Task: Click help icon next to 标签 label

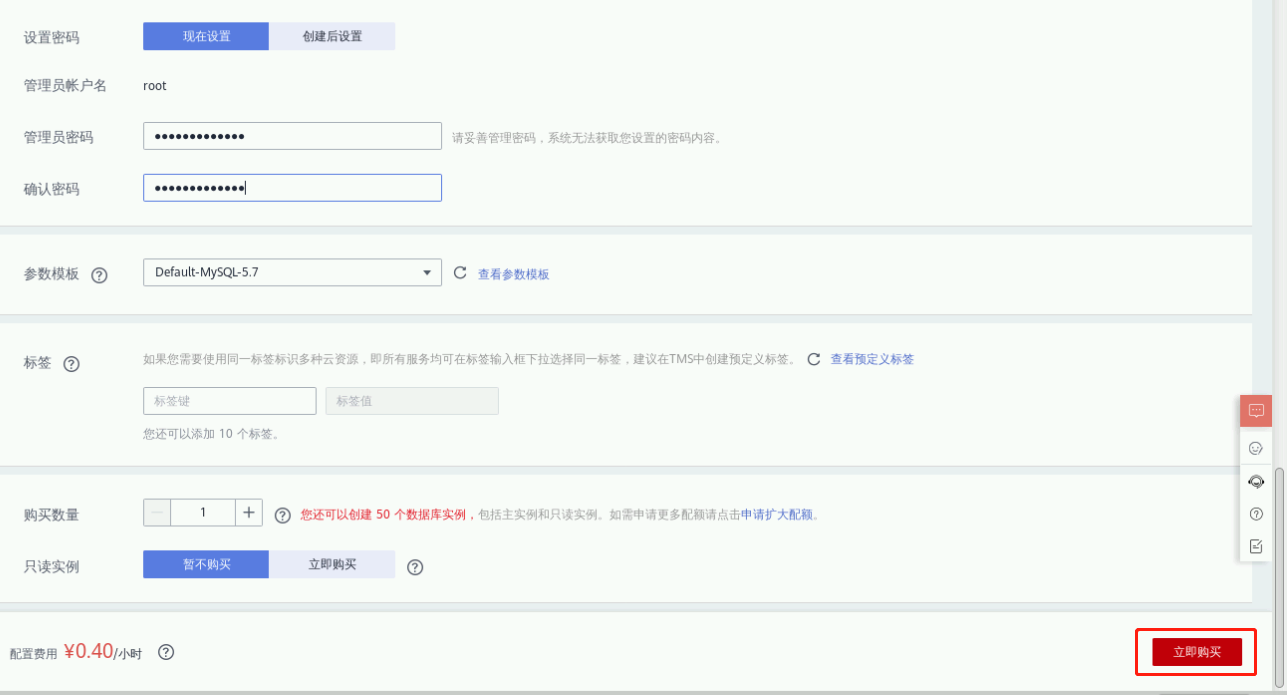Action: pos(71,364)
